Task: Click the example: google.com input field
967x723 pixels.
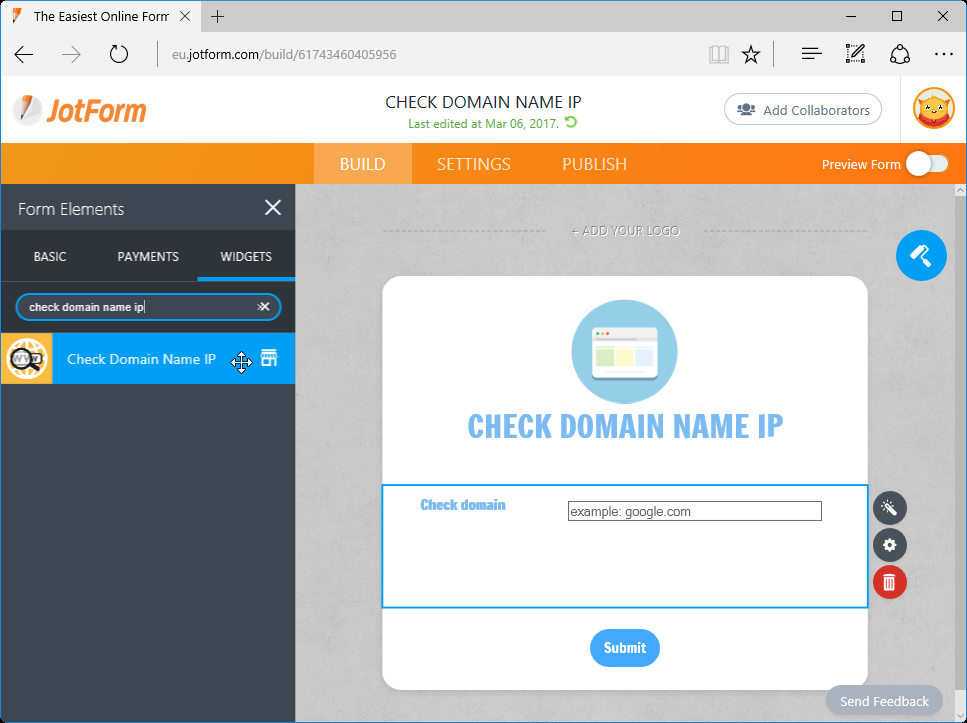Action: (x=694, y=511)
